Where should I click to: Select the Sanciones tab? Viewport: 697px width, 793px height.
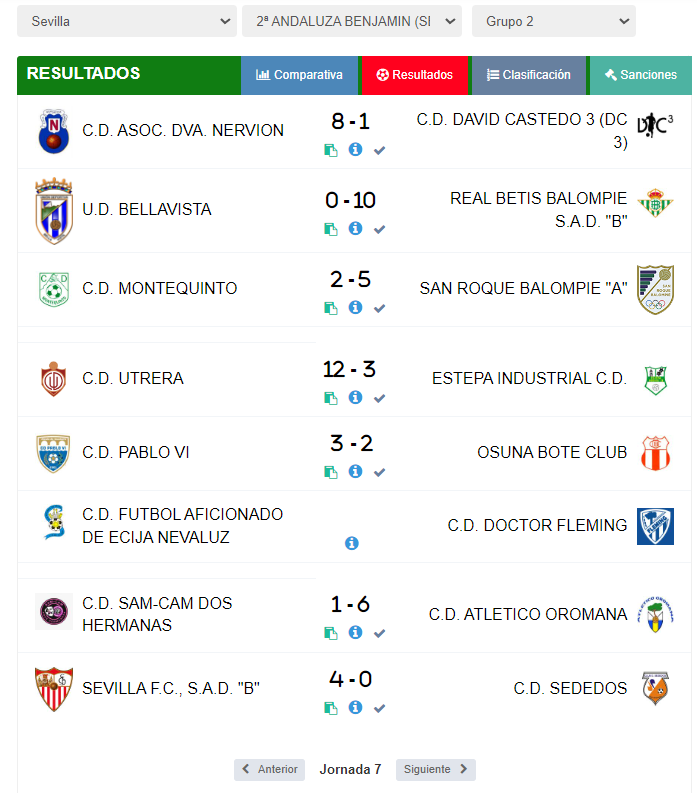click(640, 75)
